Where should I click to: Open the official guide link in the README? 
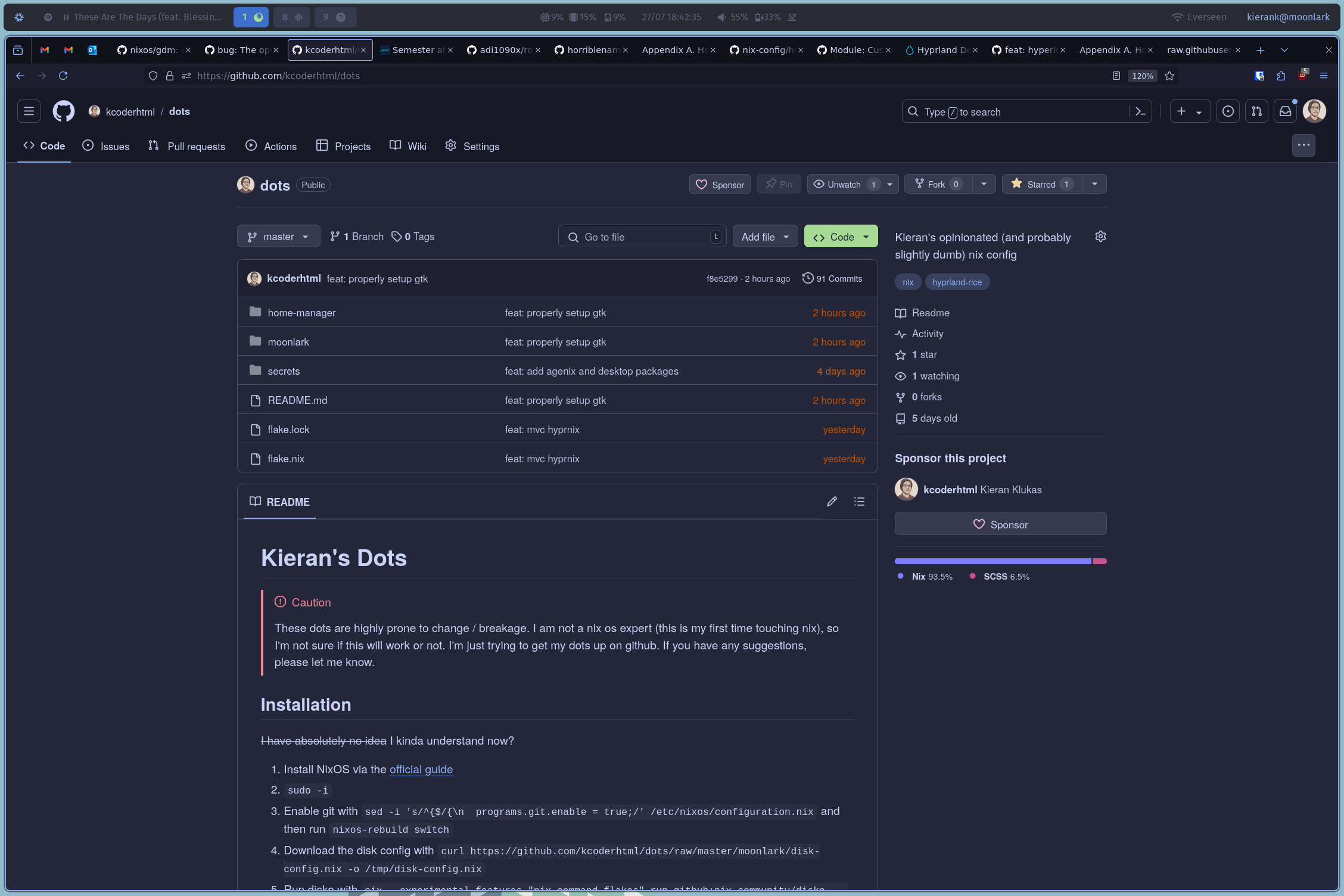(x=421, y=770)
